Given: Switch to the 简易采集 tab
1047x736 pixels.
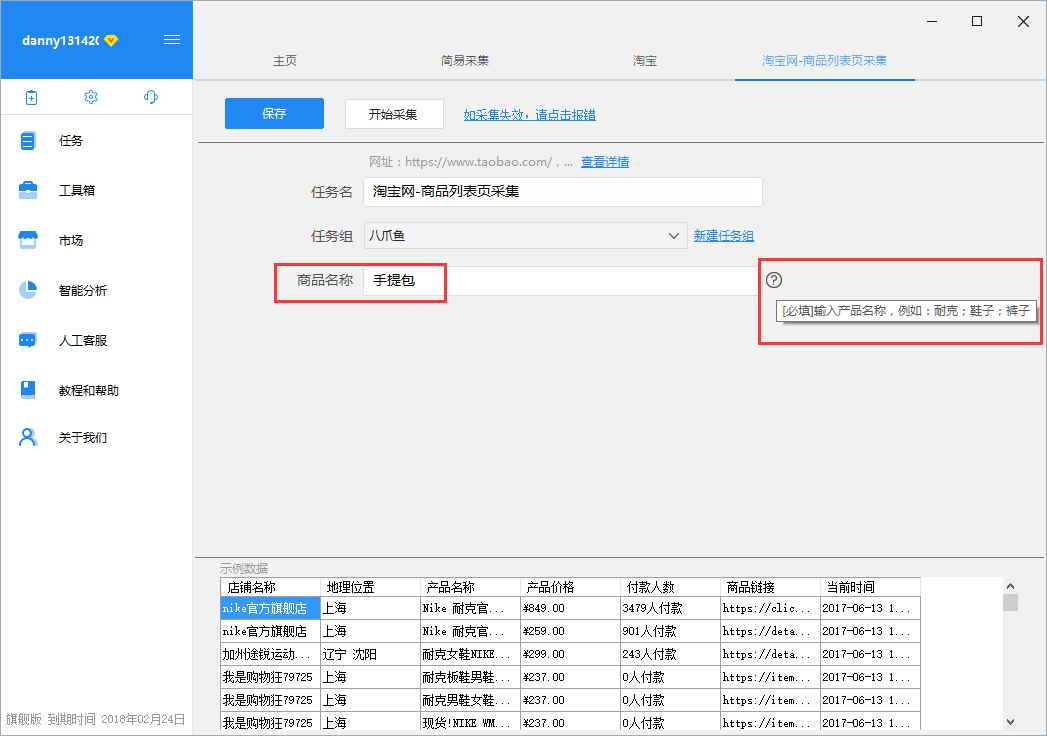Looking at the screenshot, I should tap(464, 60).
